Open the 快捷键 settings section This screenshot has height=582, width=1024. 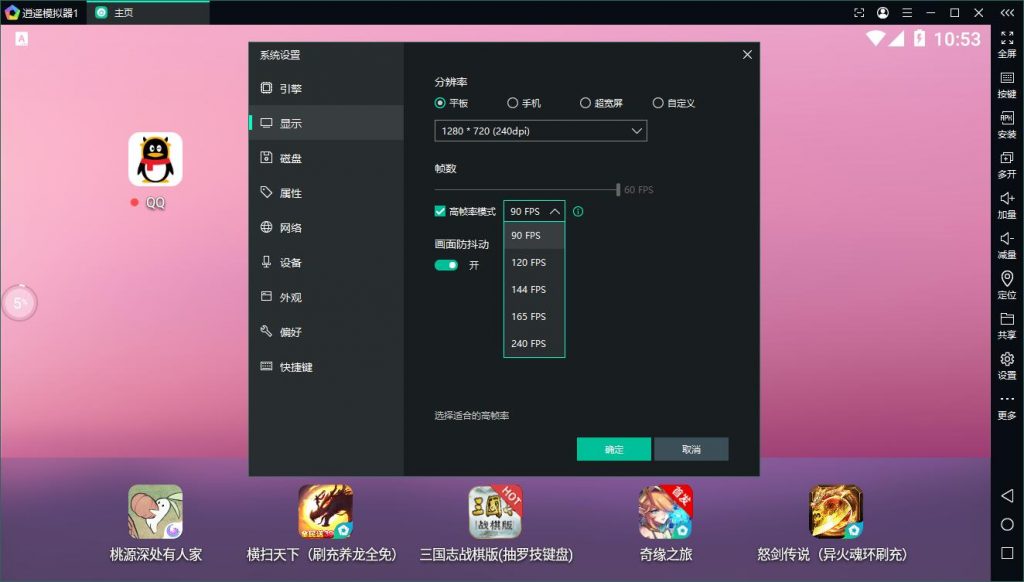click(296, 367)
